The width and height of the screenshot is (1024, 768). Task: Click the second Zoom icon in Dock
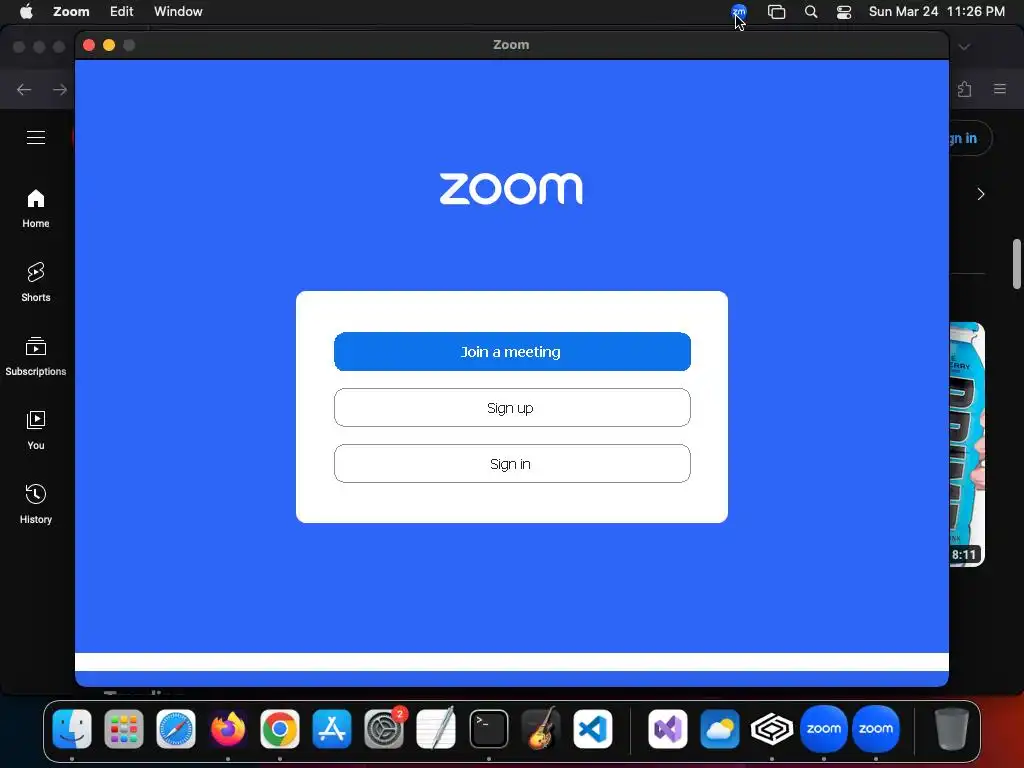pos(876,729)
